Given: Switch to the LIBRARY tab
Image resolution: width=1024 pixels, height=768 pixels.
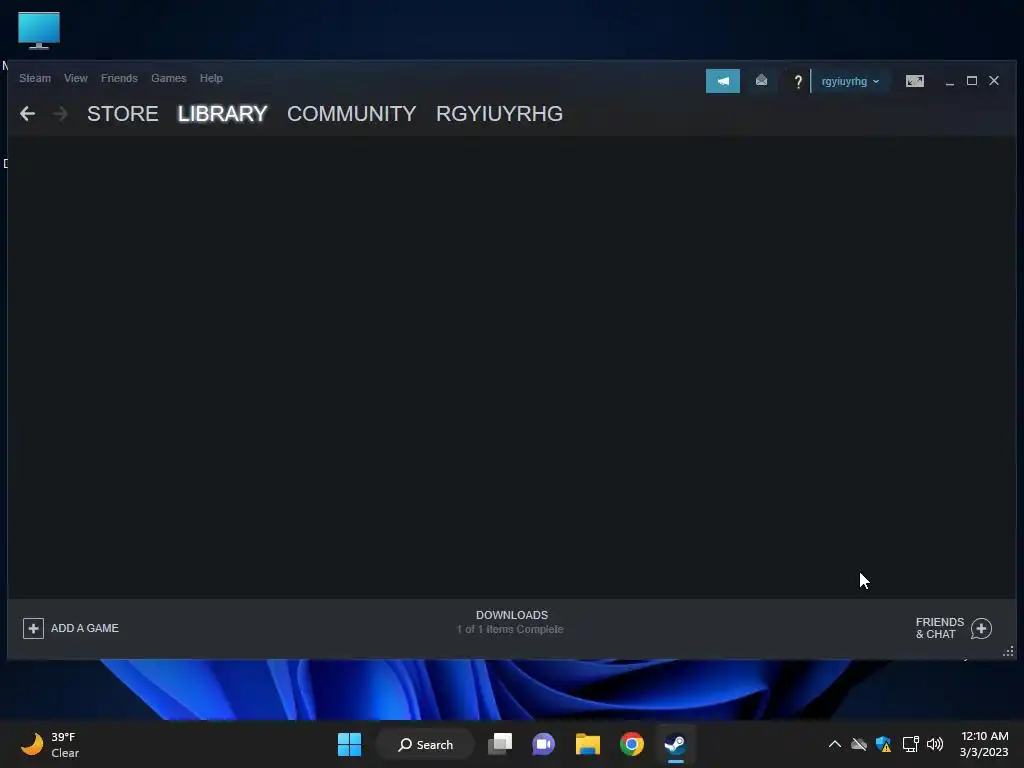Looking at the screenshot, I should [x=222, y=114].
